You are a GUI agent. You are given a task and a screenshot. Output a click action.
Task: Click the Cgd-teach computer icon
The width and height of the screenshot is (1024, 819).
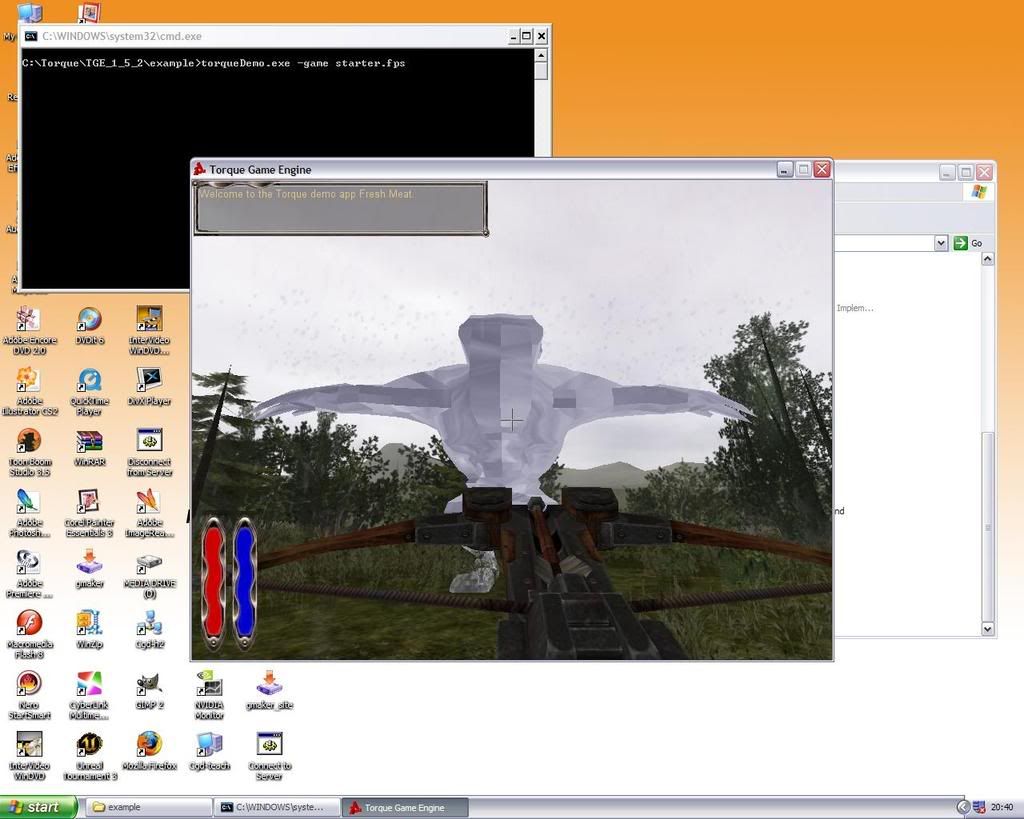coord(210,750)
